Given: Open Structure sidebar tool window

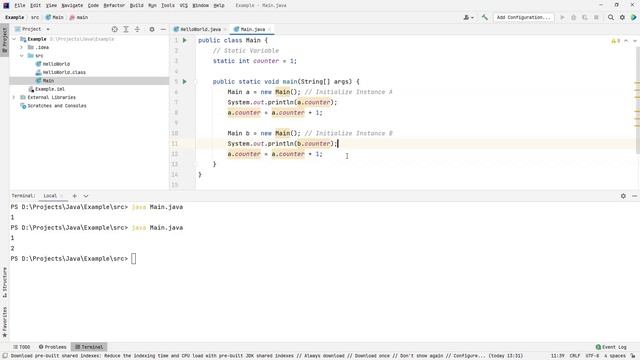Looking at the screenshot, I should (4, 282).
